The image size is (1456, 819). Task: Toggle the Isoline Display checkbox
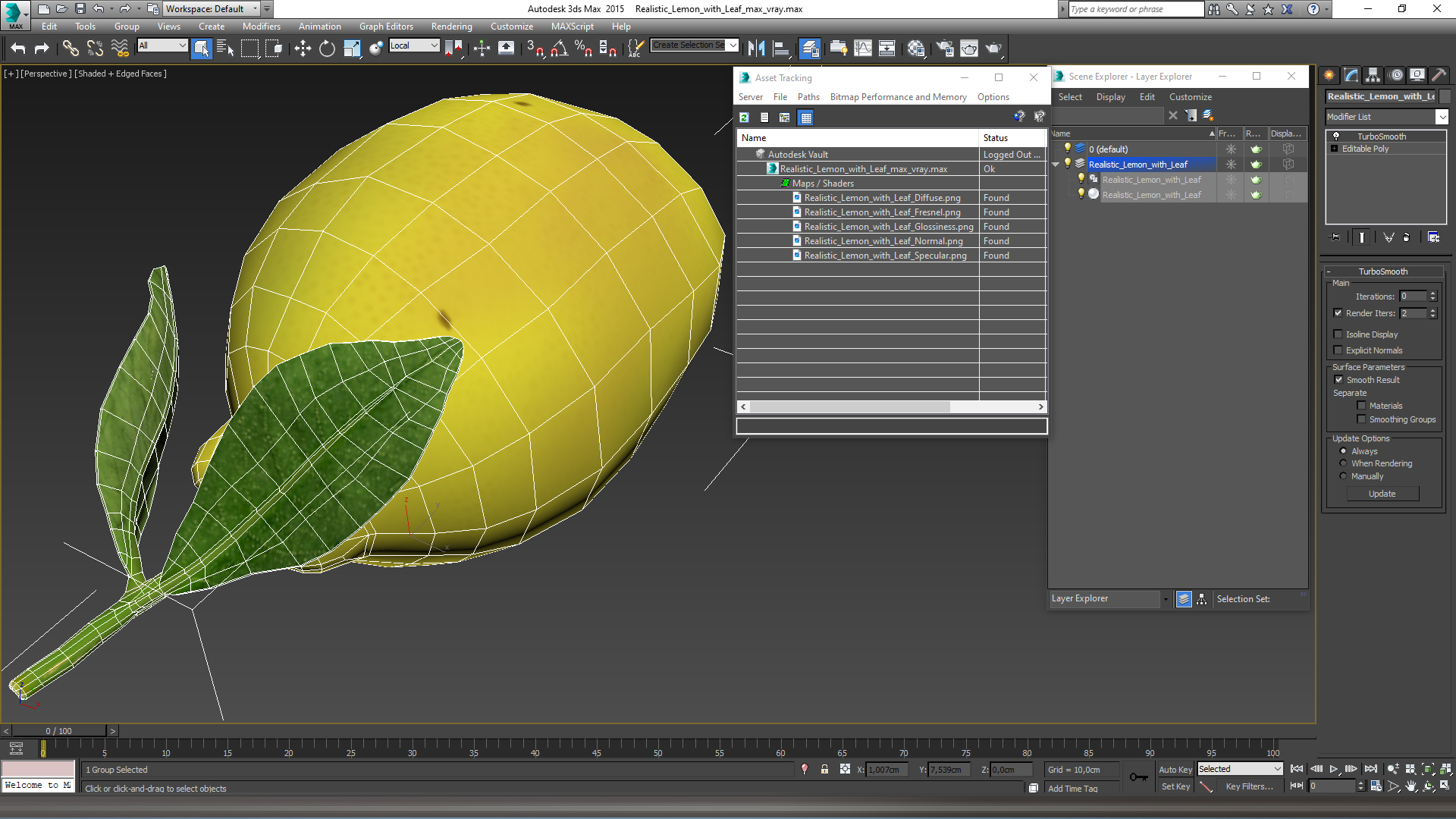1338,334
